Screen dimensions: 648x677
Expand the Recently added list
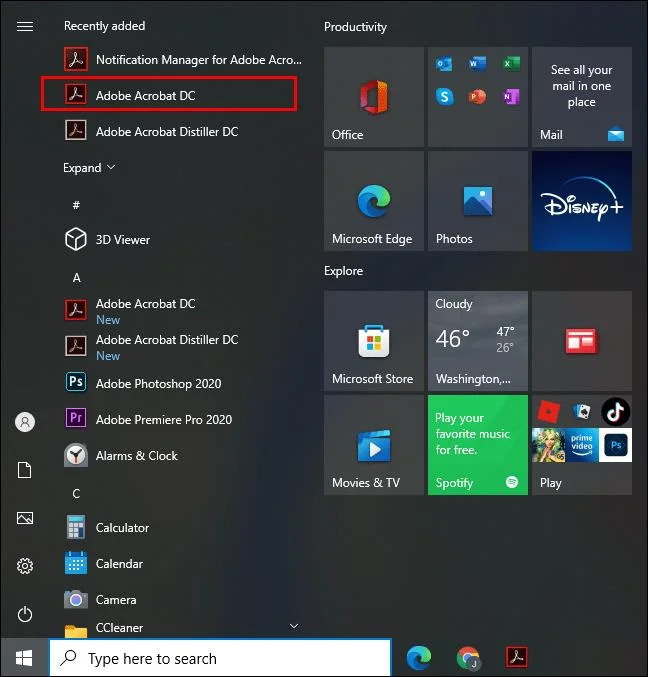(x=89, y=168)
